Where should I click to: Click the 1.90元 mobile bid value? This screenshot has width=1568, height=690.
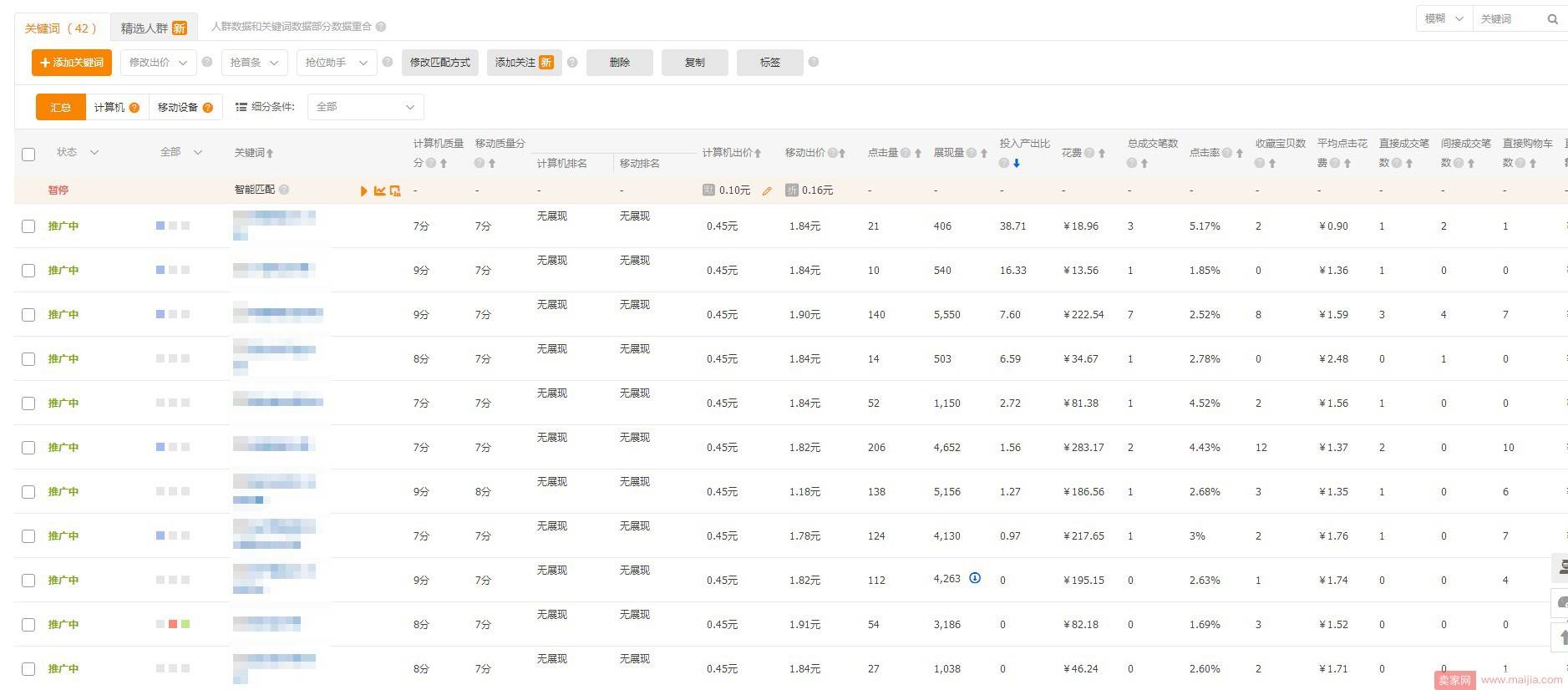point(804,315)
